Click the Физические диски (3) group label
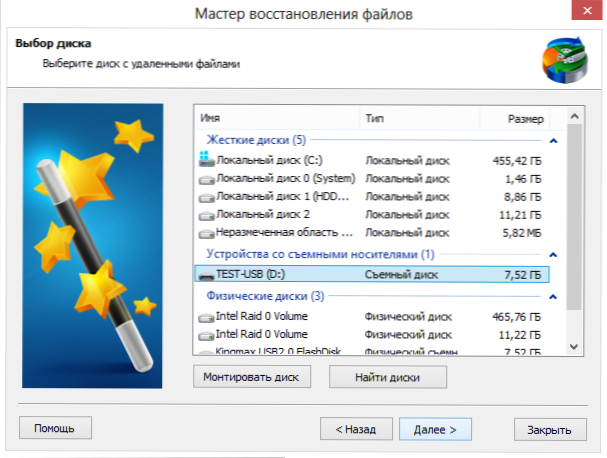 (x=265, y=296)
